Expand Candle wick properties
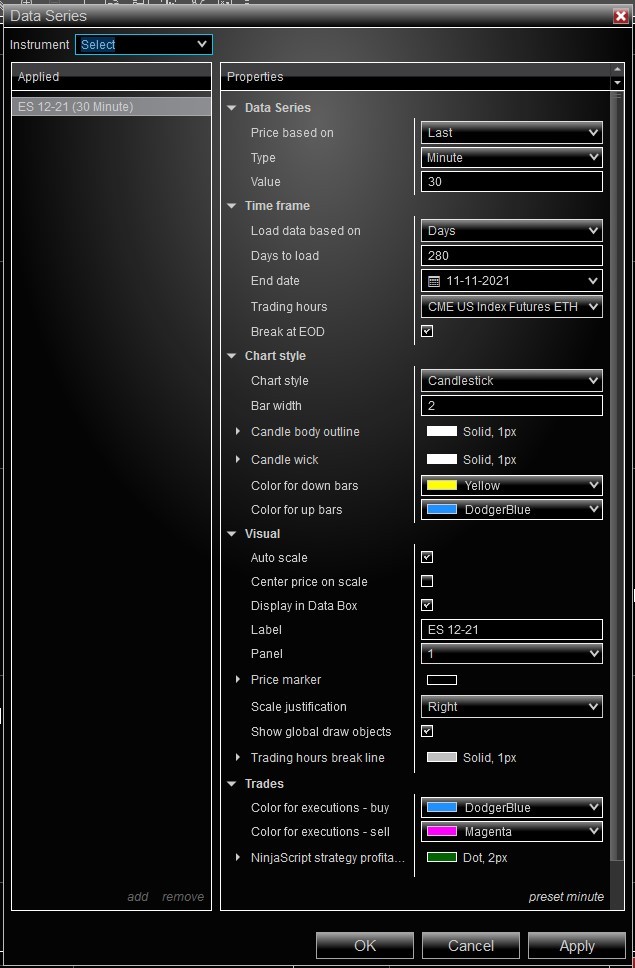 pos(238,459)
